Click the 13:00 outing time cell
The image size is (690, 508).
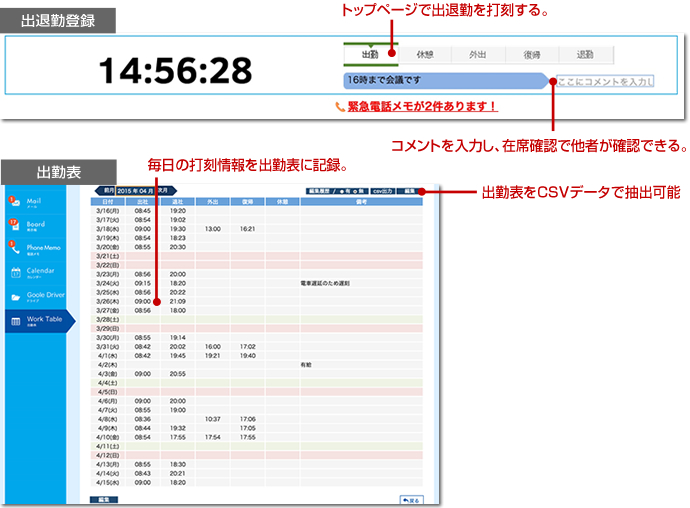pos(213,229)
